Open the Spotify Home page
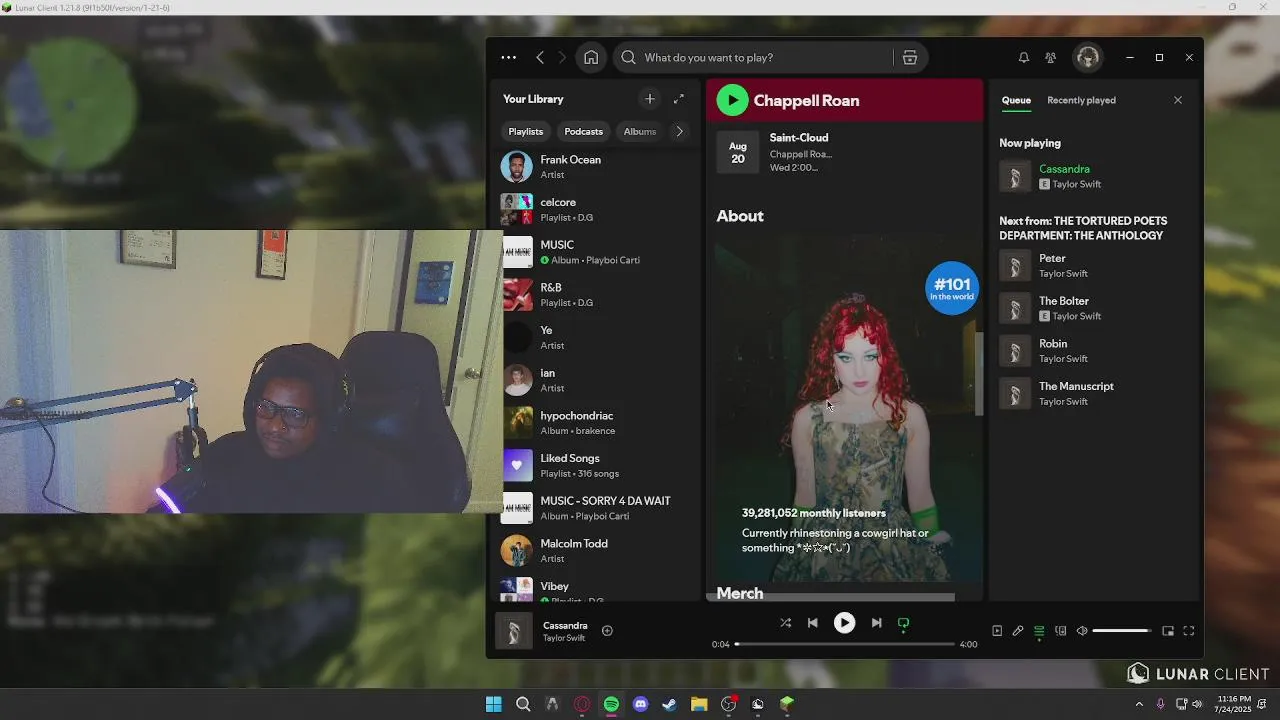 [591, 57]
